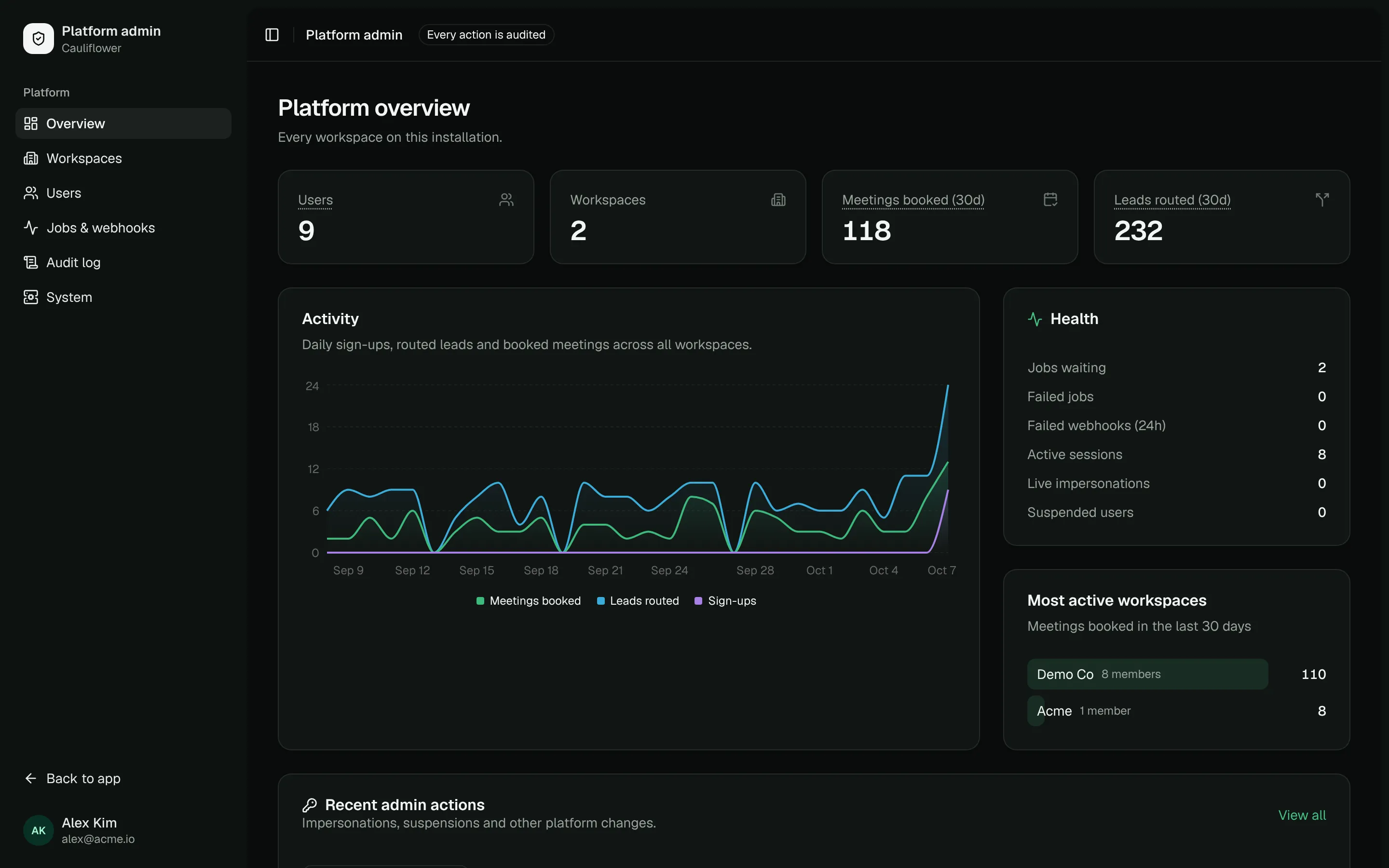Click the Suspended users row
Screen dimensions: 1389x868
click(1177, 512)
